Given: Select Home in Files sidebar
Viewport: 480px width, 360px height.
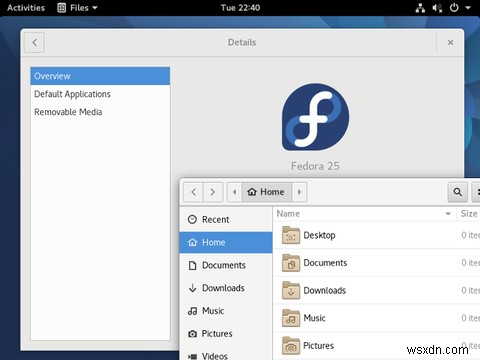Looking at the screenshot, I should [226, 242].
